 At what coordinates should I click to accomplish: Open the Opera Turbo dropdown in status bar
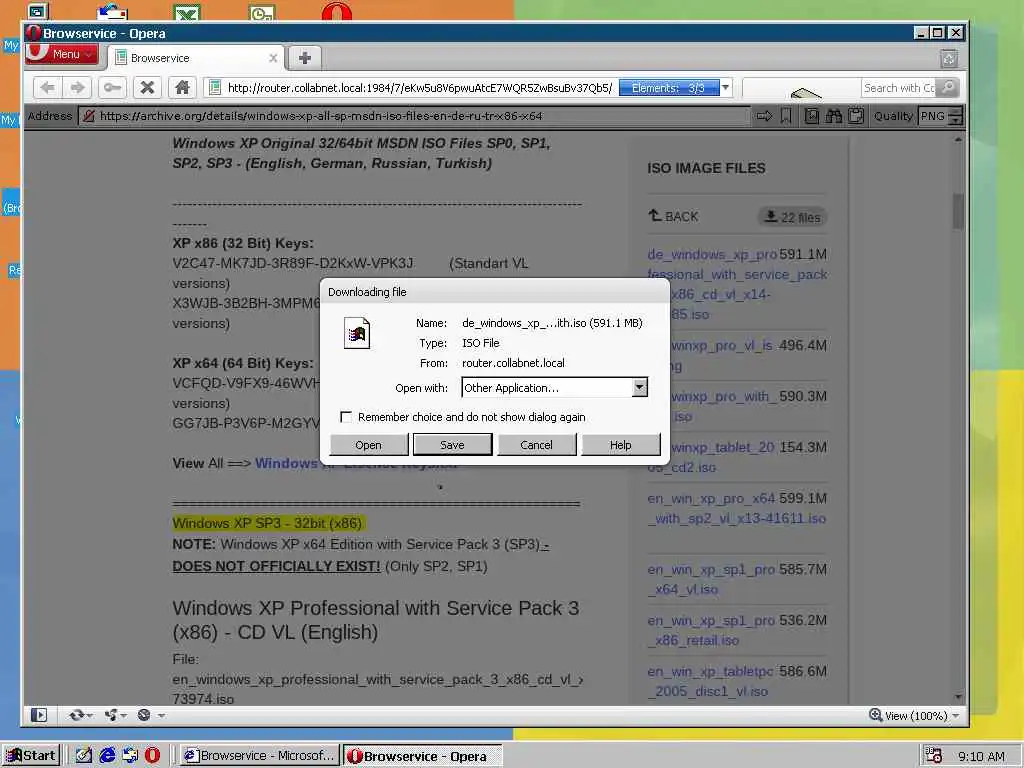tap(151, 715)
